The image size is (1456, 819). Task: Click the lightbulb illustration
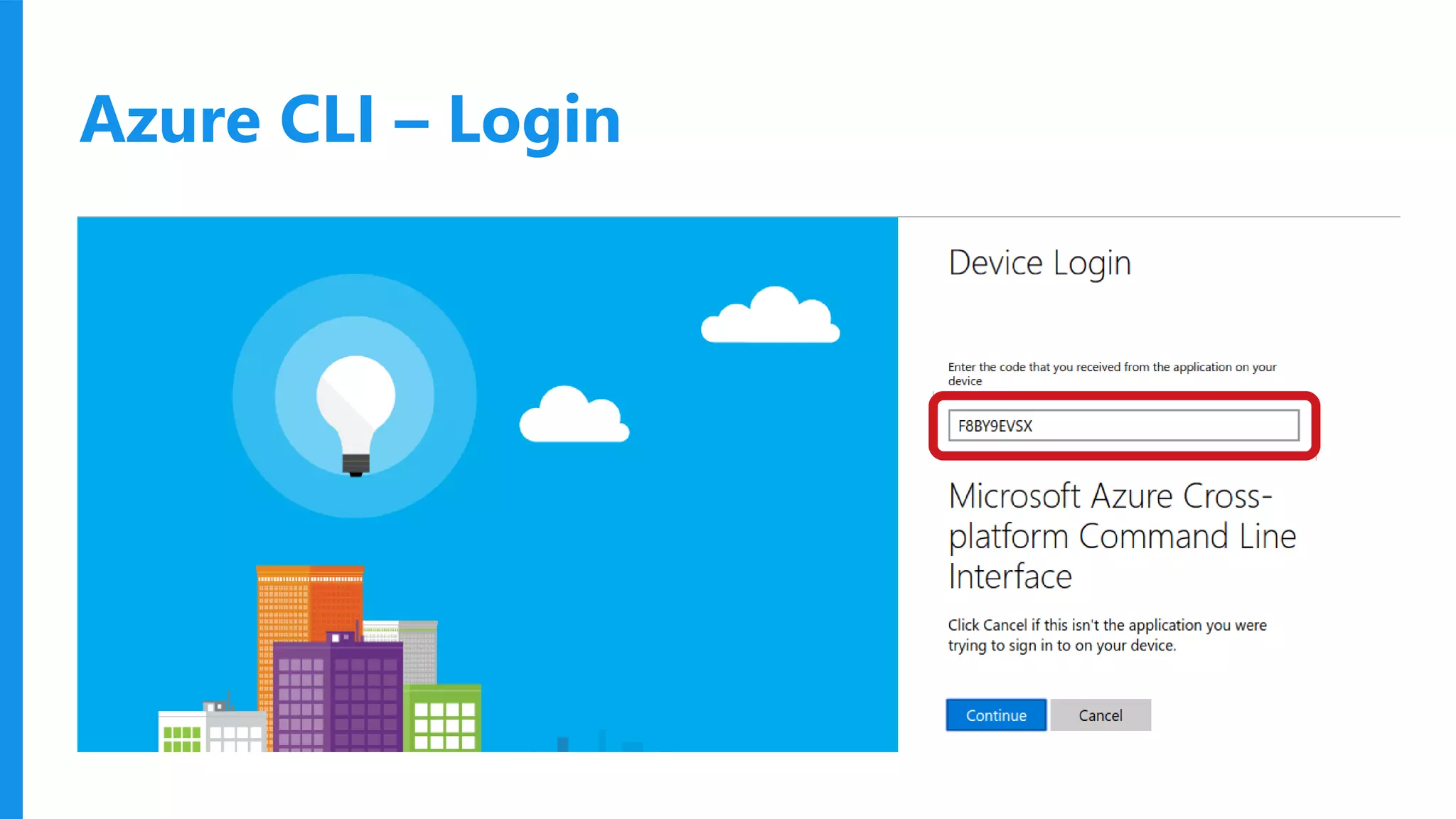pos(355,415)
